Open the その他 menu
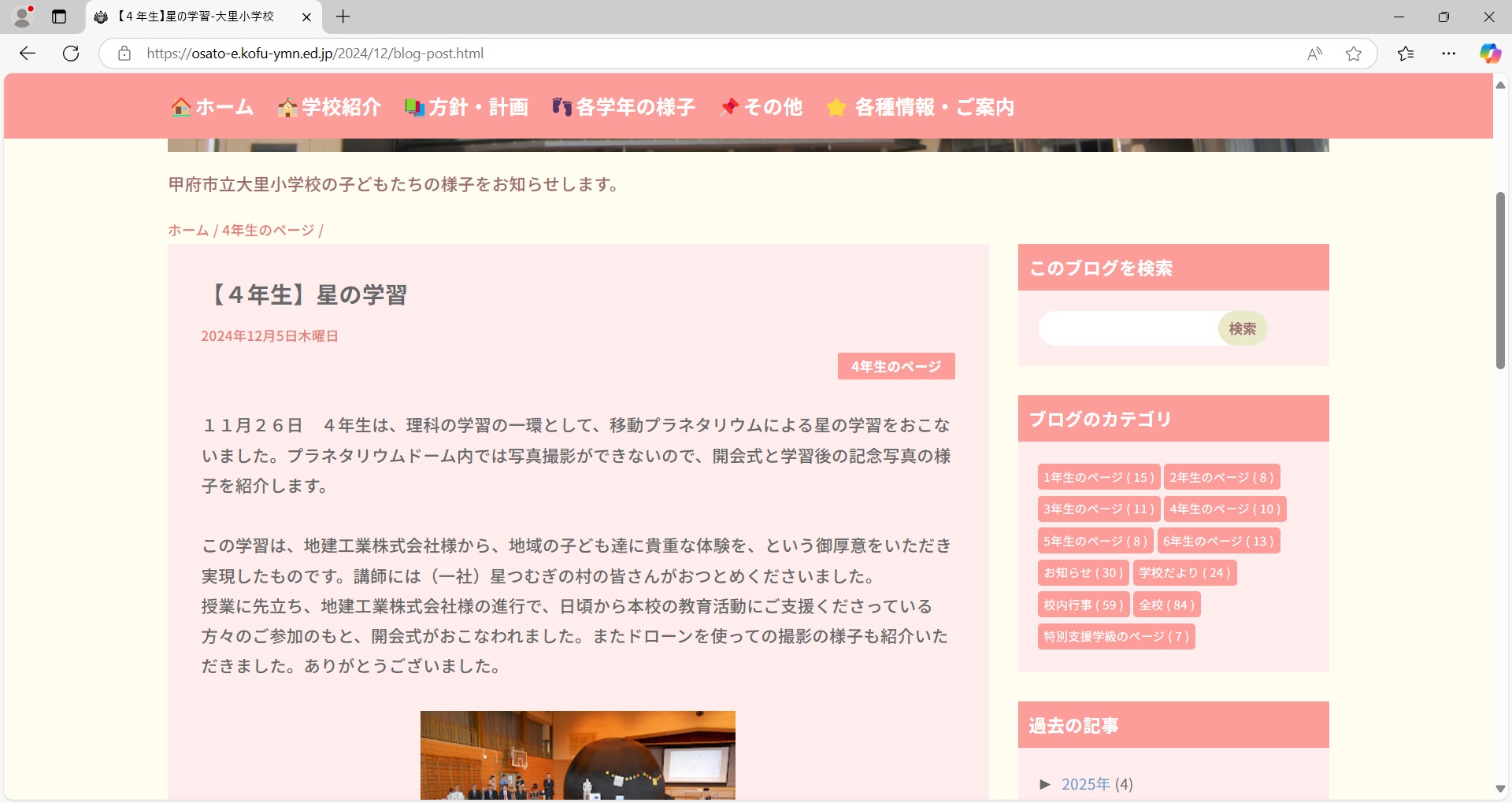1512x803 pixels. [773, 107]
